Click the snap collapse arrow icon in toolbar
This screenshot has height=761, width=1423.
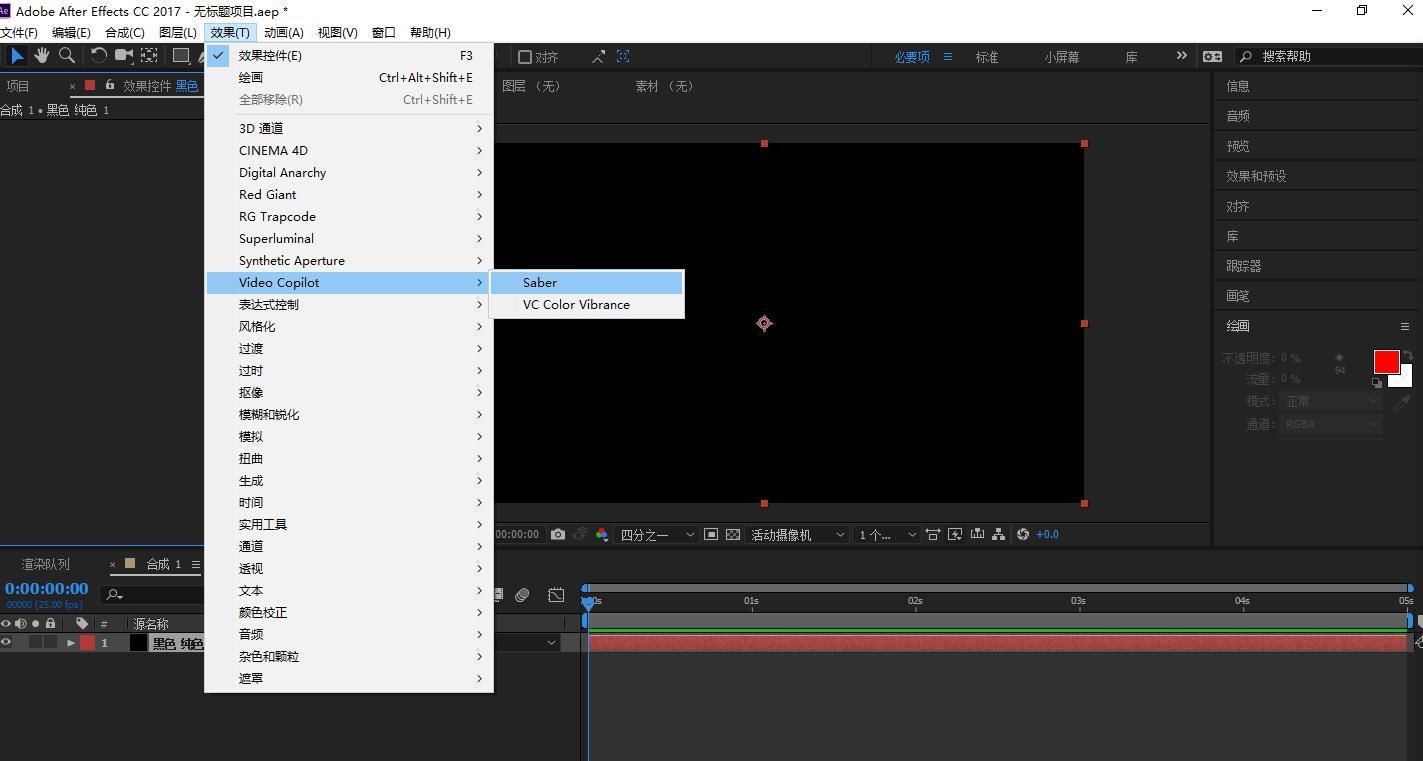[598, 57]
